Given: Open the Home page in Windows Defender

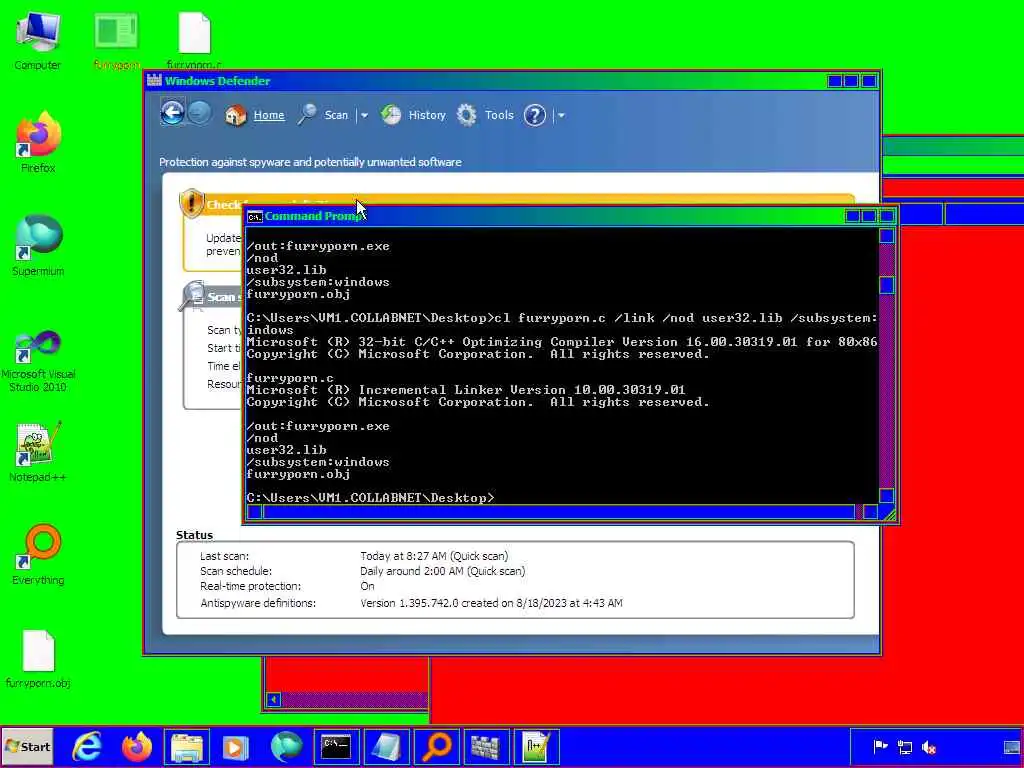Looking at the screenshot, I should point(268,115).
